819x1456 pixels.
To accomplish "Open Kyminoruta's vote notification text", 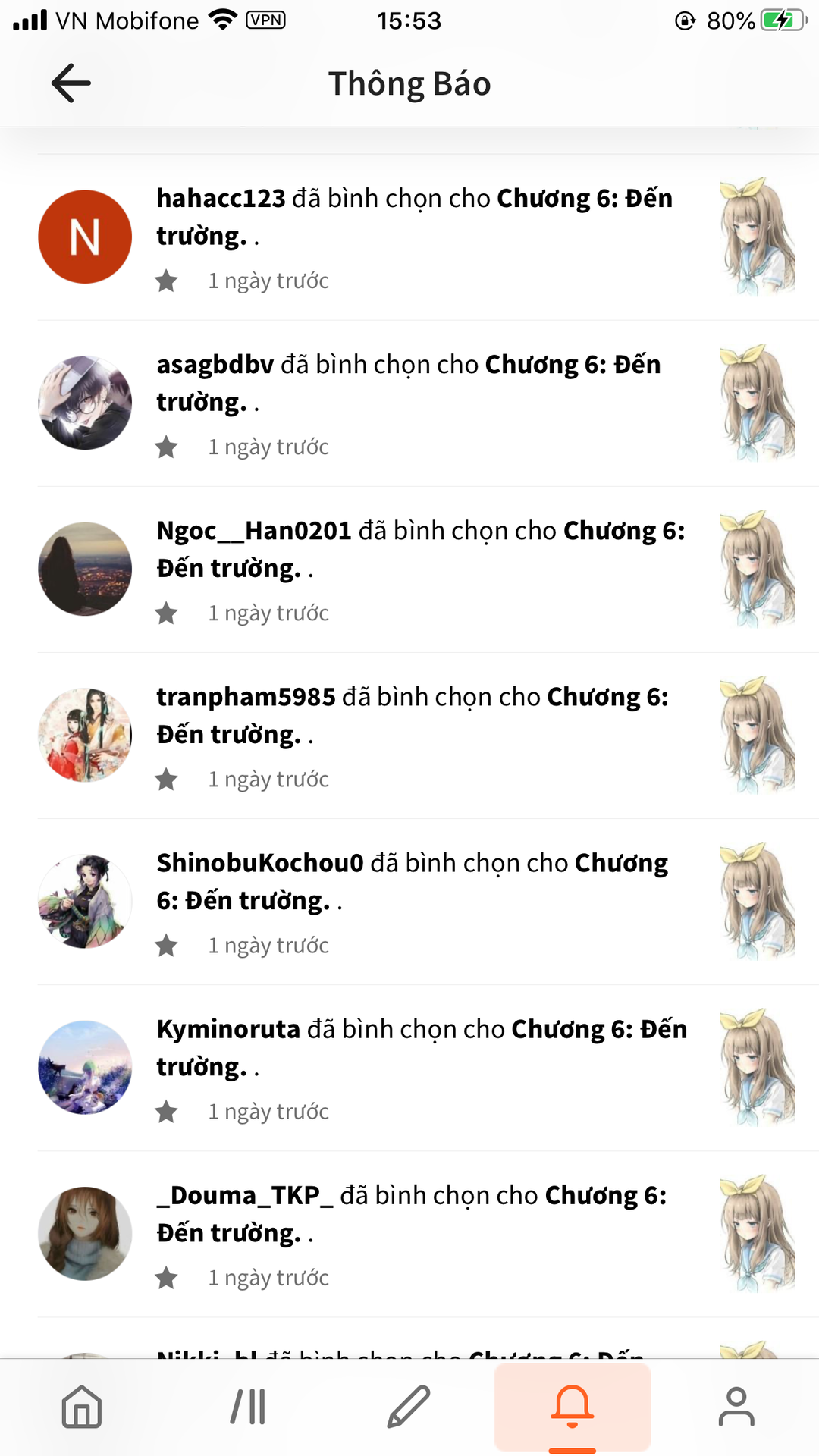I will pyautogui.click(x=422, y=1047).
